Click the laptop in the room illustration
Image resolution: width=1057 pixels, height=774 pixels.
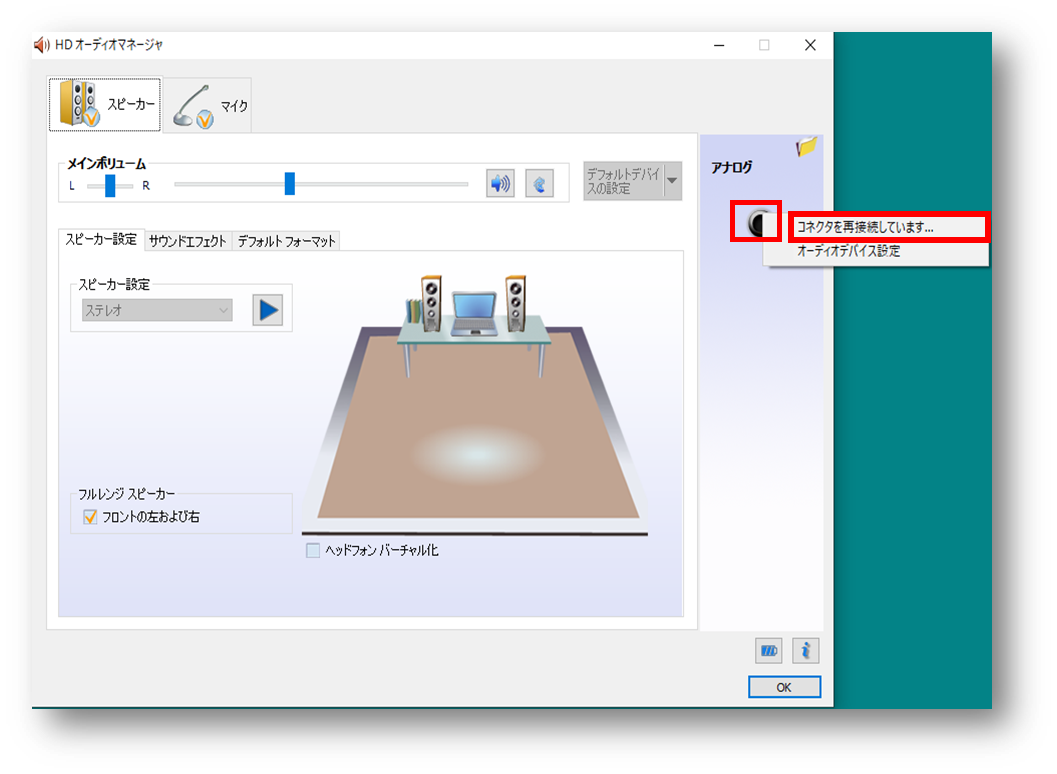[x=474, y=314]
